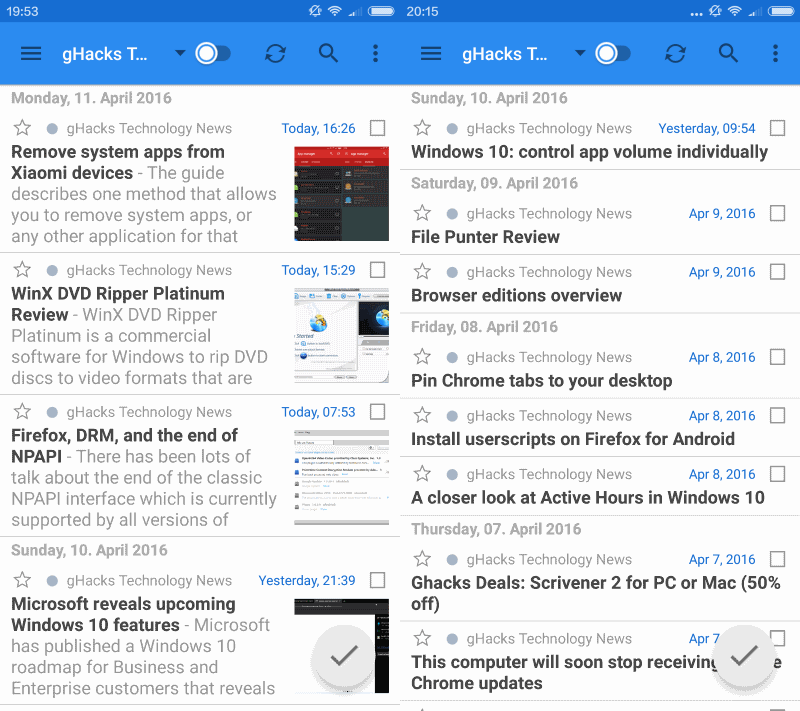The height and width of the screenshot is (711, 800).
Task: Toggle the unread filter switch in right screen
Action: [613, 54]
